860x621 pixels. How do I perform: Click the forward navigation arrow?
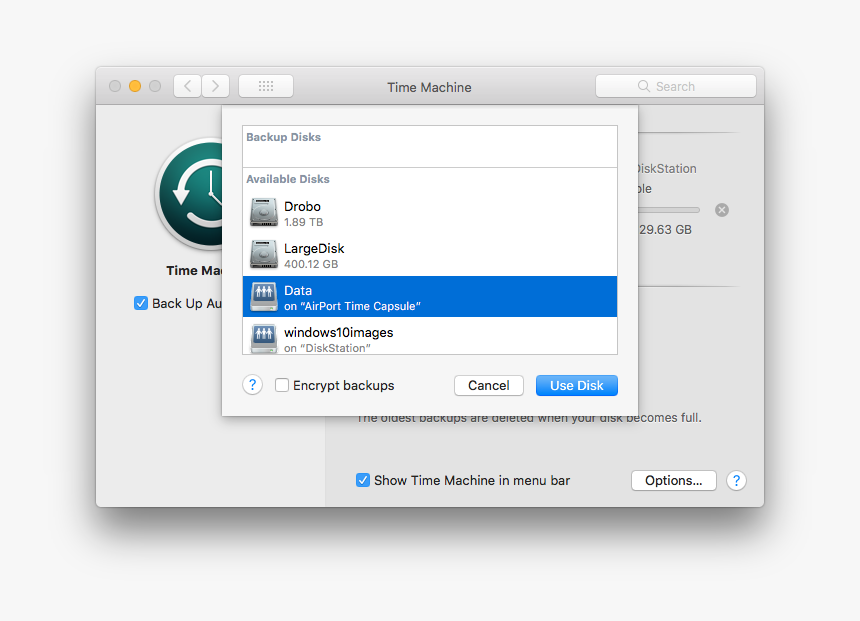point(214,86)
